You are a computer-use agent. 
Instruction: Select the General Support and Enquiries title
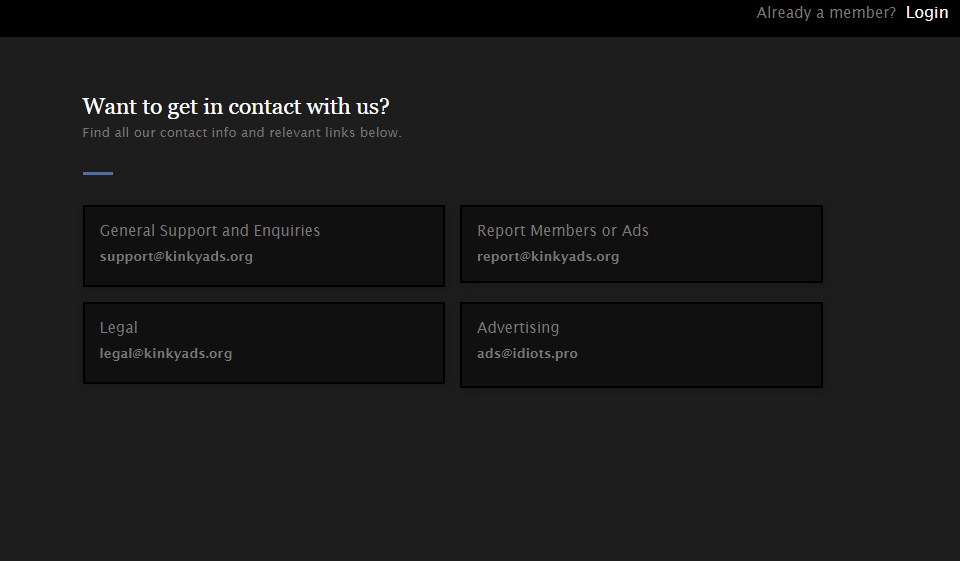pyautogui.click(x=210, y=231)
